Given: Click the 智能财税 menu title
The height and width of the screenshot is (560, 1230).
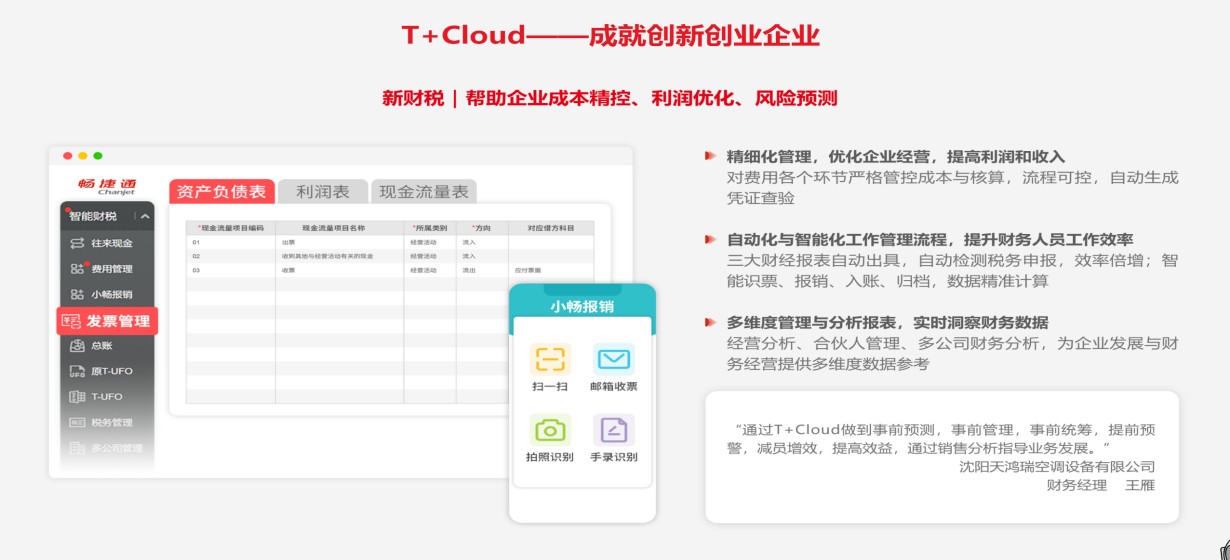Looking at the screenshot, I should point(93,216).
